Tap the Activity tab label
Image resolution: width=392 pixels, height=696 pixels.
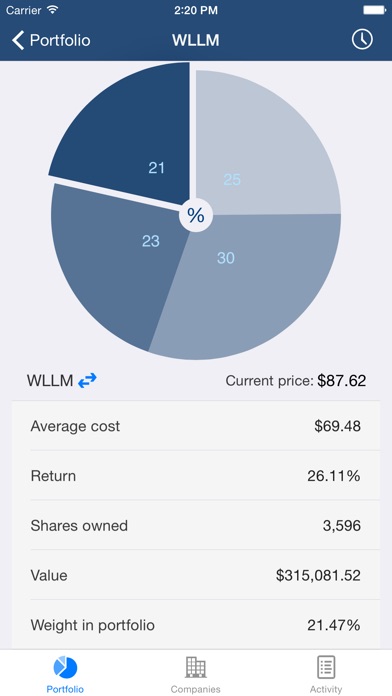point(326,689)
